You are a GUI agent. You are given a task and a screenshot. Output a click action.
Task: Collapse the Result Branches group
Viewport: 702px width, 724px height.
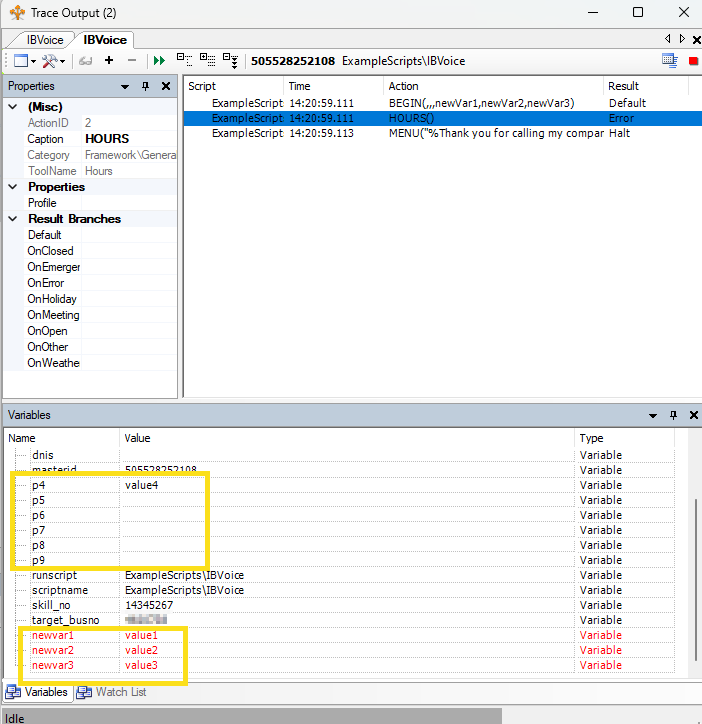[14, 219]
